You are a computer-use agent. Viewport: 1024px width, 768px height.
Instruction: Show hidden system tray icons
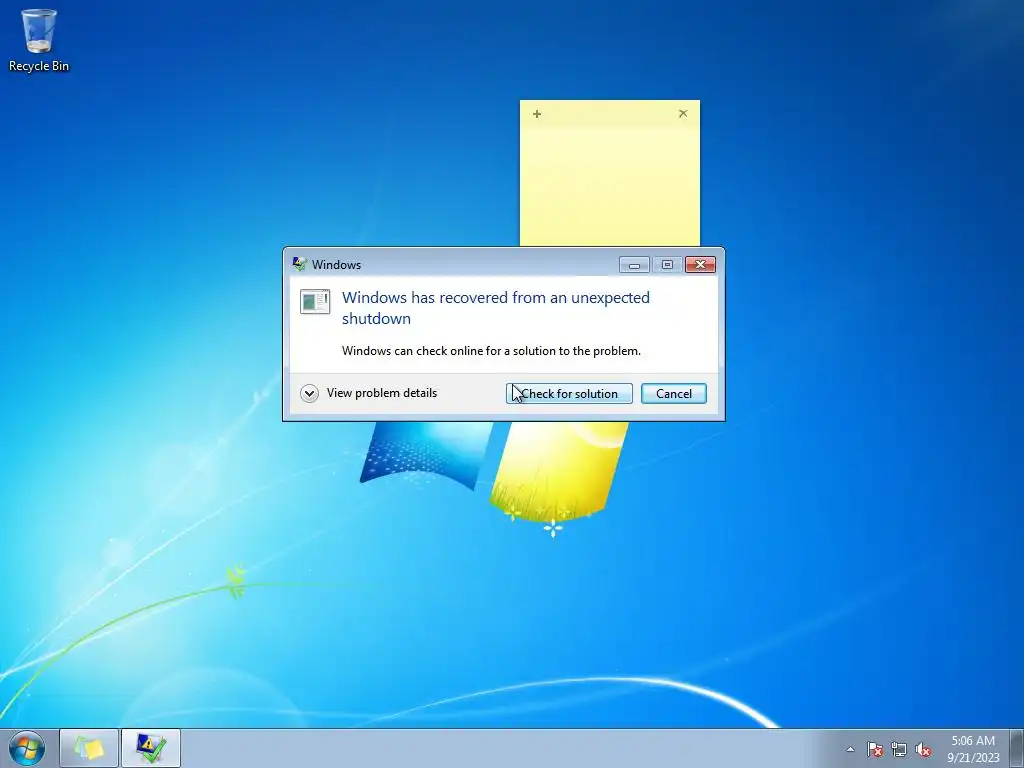[850, 749]
